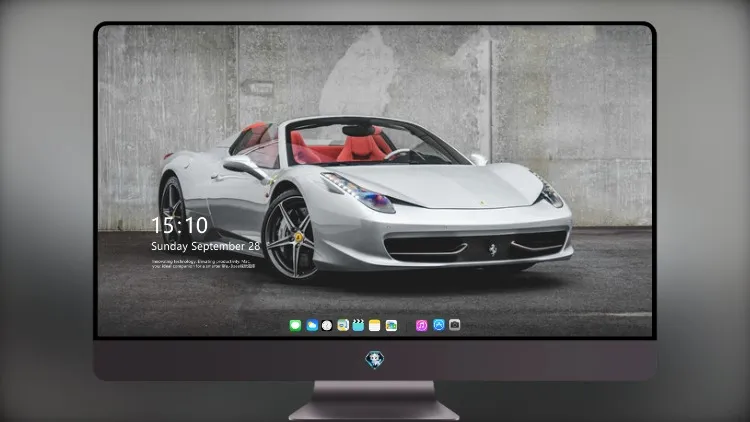Viewport: 750px width, 422px height.
Task: Open the blue App Store icon
Action: click(439, 325)
